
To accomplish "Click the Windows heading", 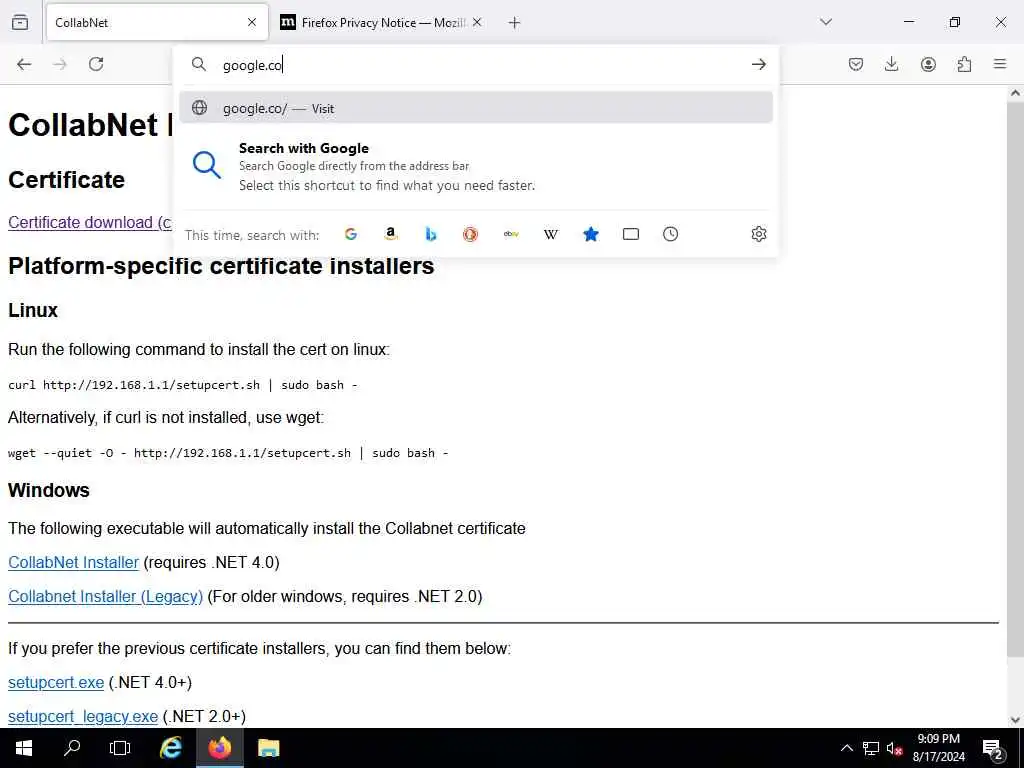I will pos(49,490).
